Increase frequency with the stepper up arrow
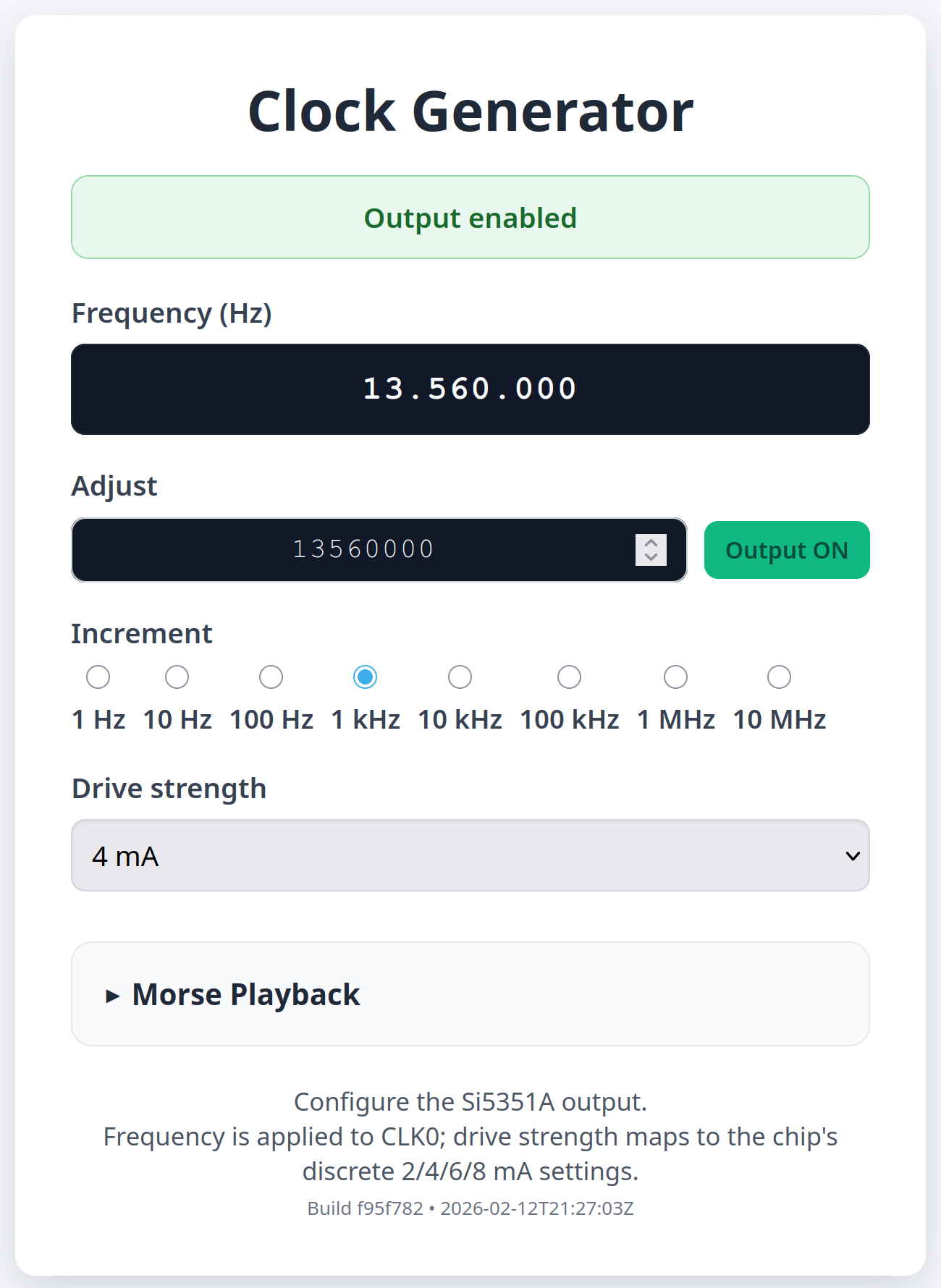This screenshot has height=1288, width=941. pyautogui.click(x=651, y=543)
